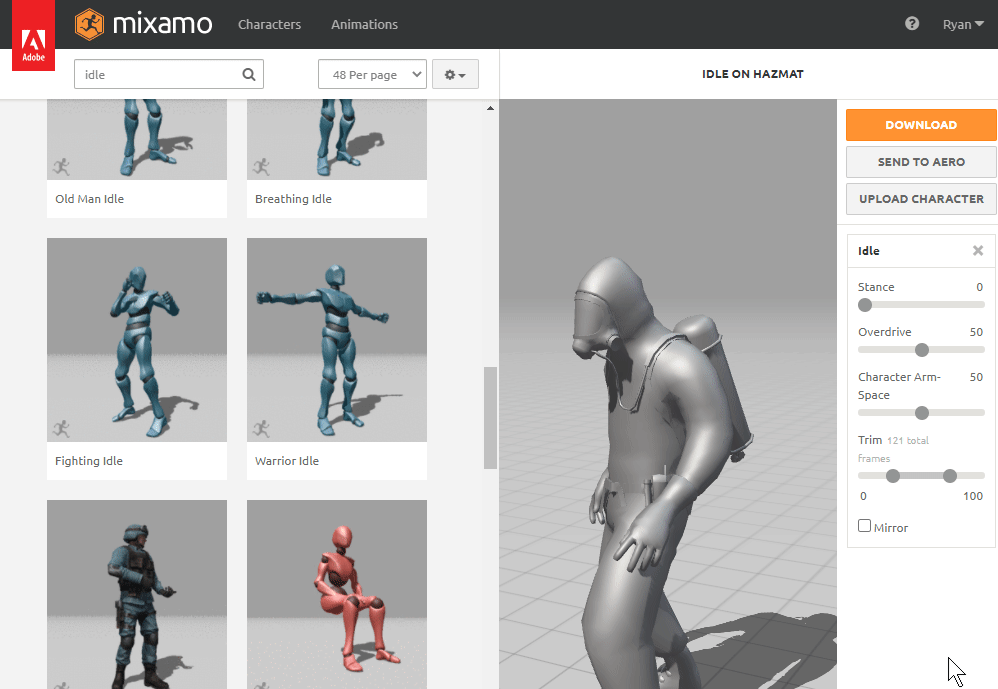Open the 48 Per page dropdown
This screenshot has height=689, width=998.
point(372,75)
